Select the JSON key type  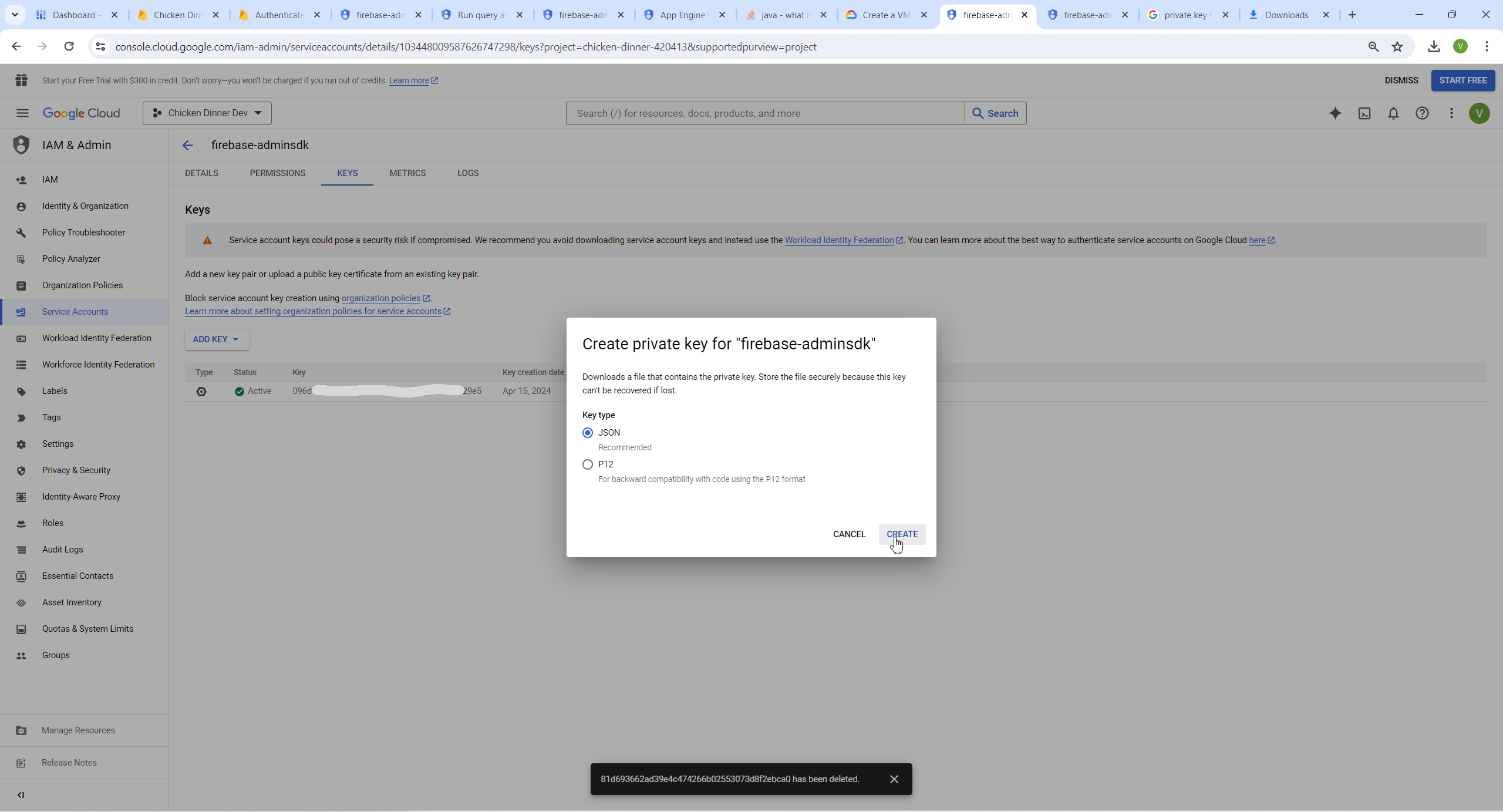coord(588,433)
